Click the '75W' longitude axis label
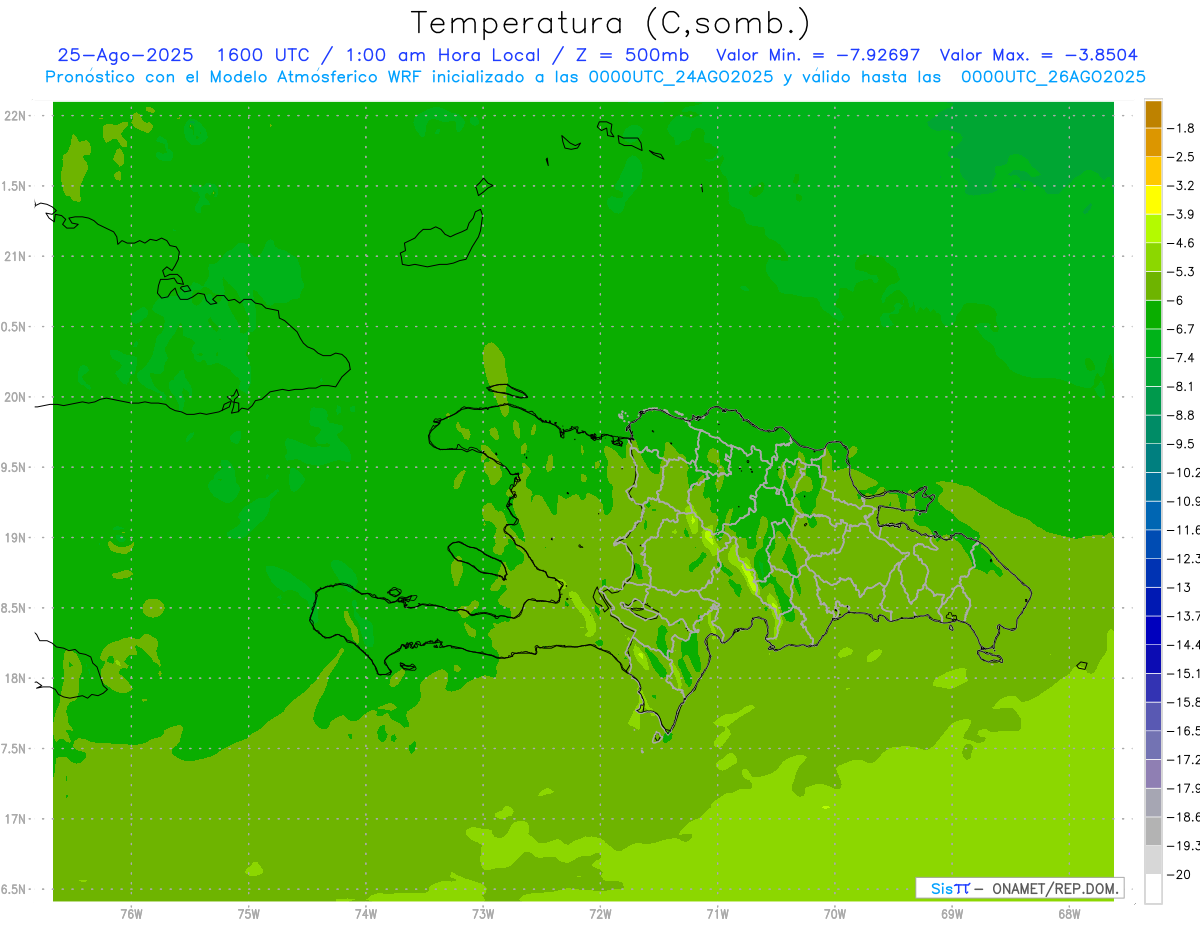1200x927 pixels. click(248, 913)
